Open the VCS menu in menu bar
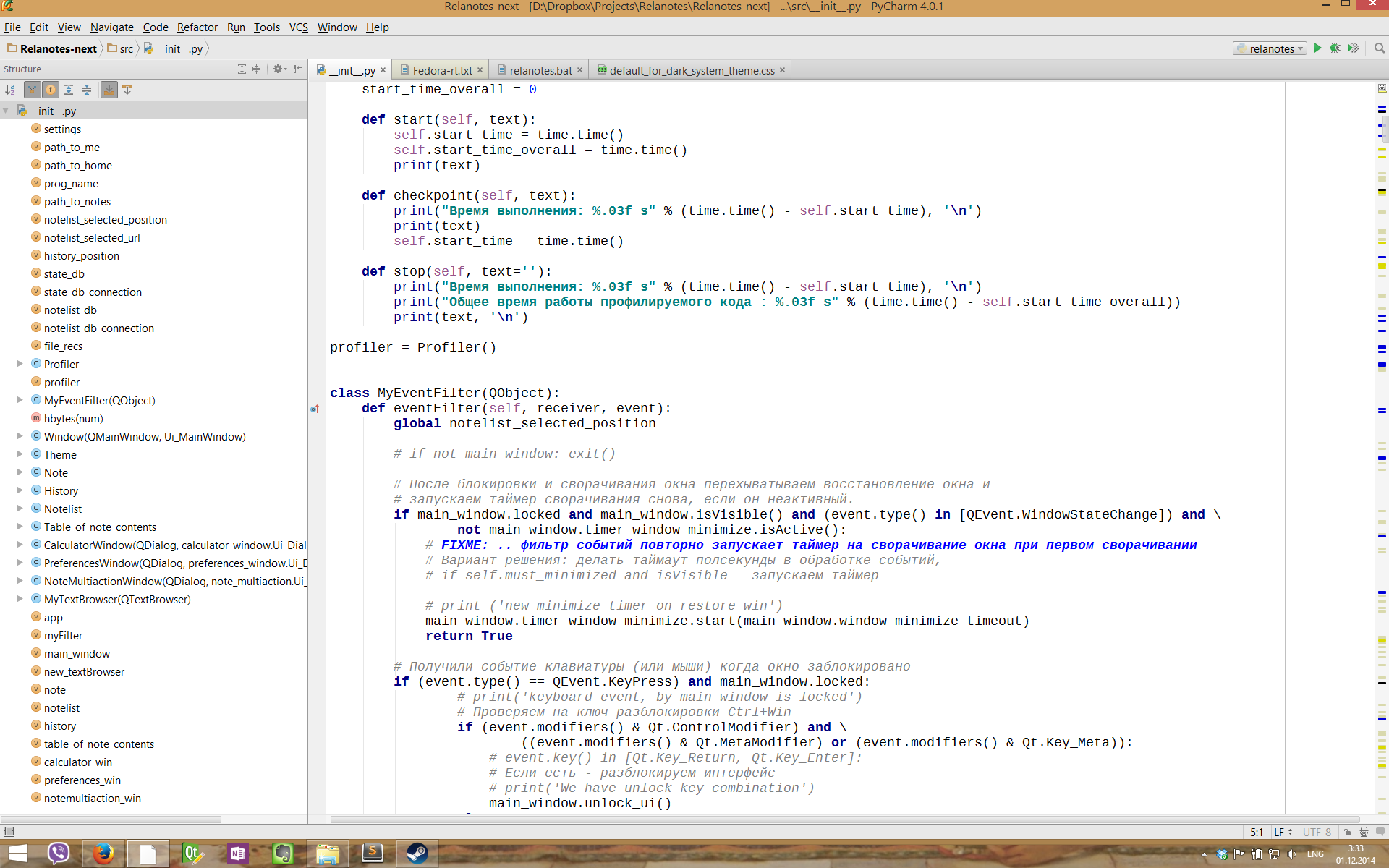Screen dimensions: 1389x868 pyautogui.click(x=298, y=27)
